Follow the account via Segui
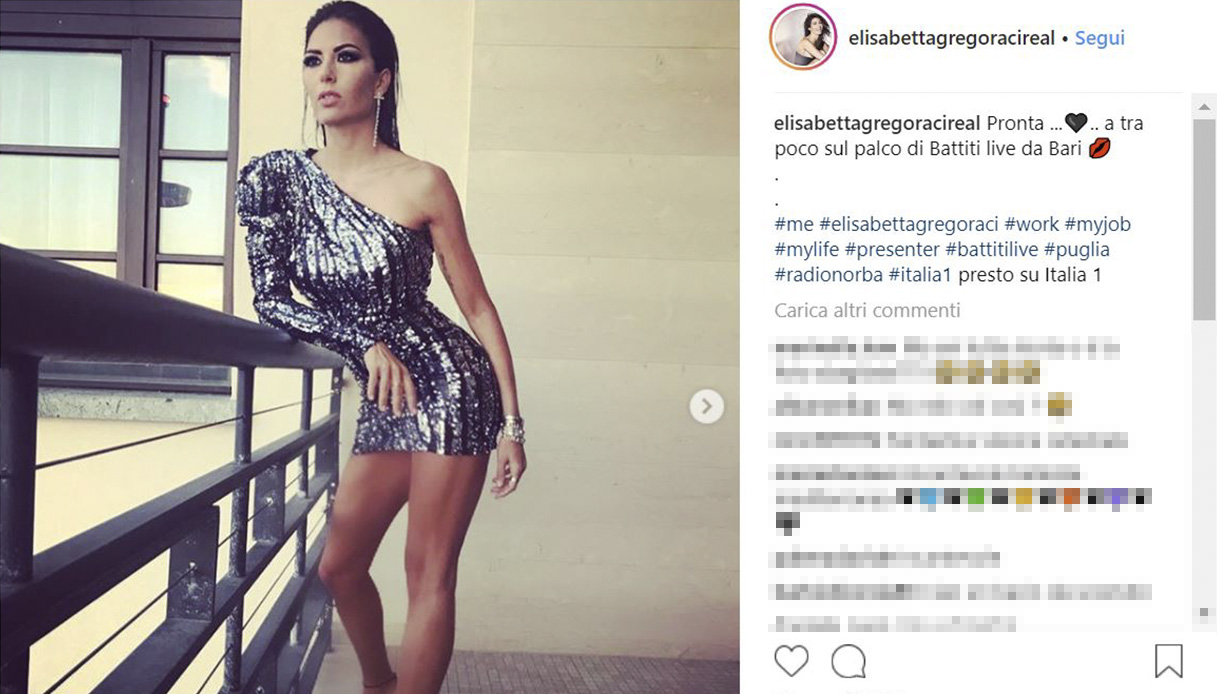The height and width of the screenshot is (694, 1217). (x=1100, y=38)
